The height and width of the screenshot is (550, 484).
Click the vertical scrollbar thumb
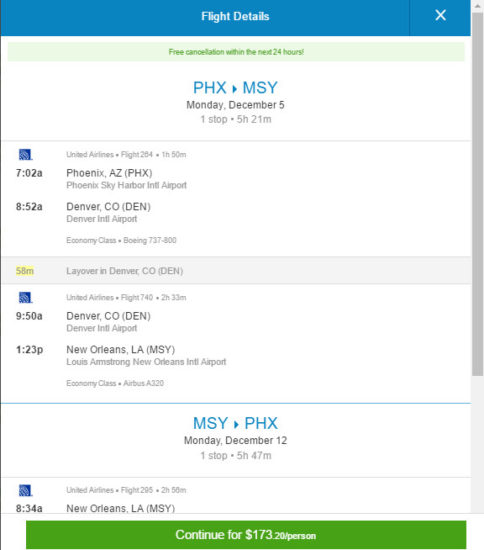(x=477, y=194)
